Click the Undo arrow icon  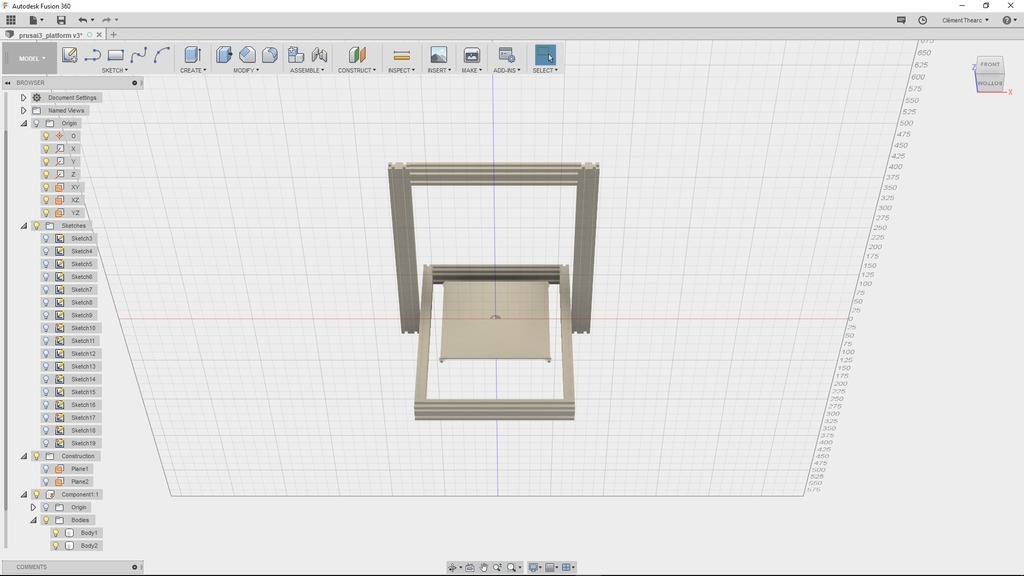click(x=83, y=20)
